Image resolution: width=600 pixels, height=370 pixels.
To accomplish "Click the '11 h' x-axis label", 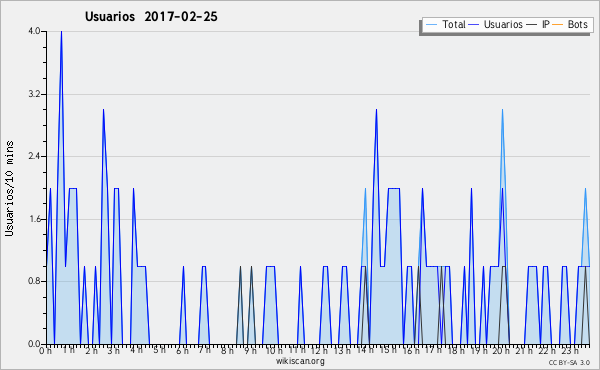I will tap(297, 350).
